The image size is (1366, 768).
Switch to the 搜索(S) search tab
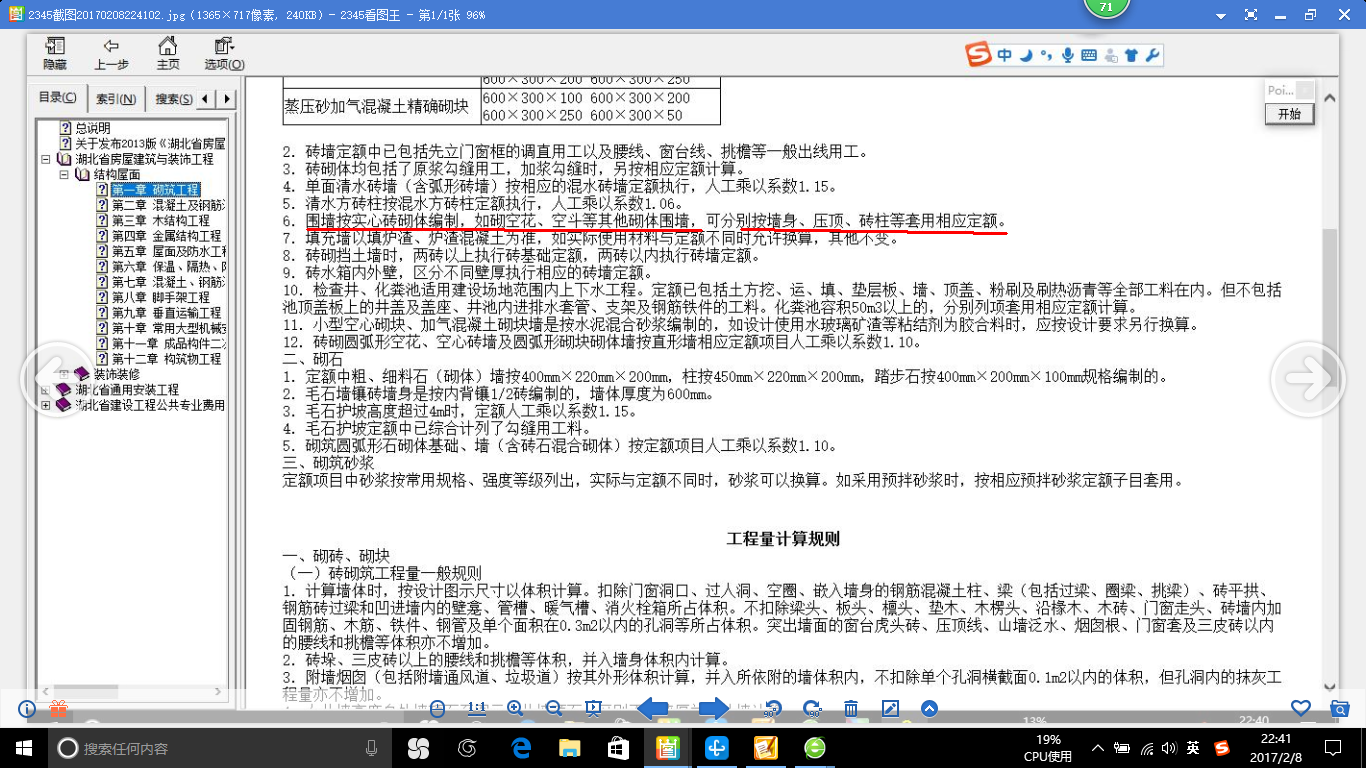(x=174, y=99)
